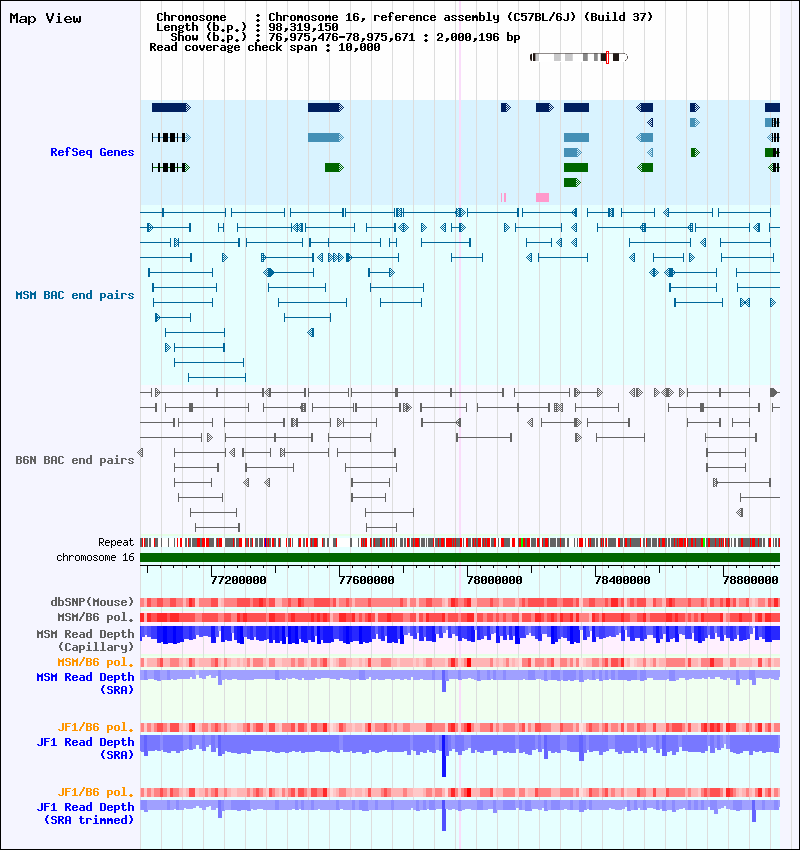Screen dimensions: 800x850
Task: Click the MSM BAC end pairs track label
Action: [x=75, y=295]
